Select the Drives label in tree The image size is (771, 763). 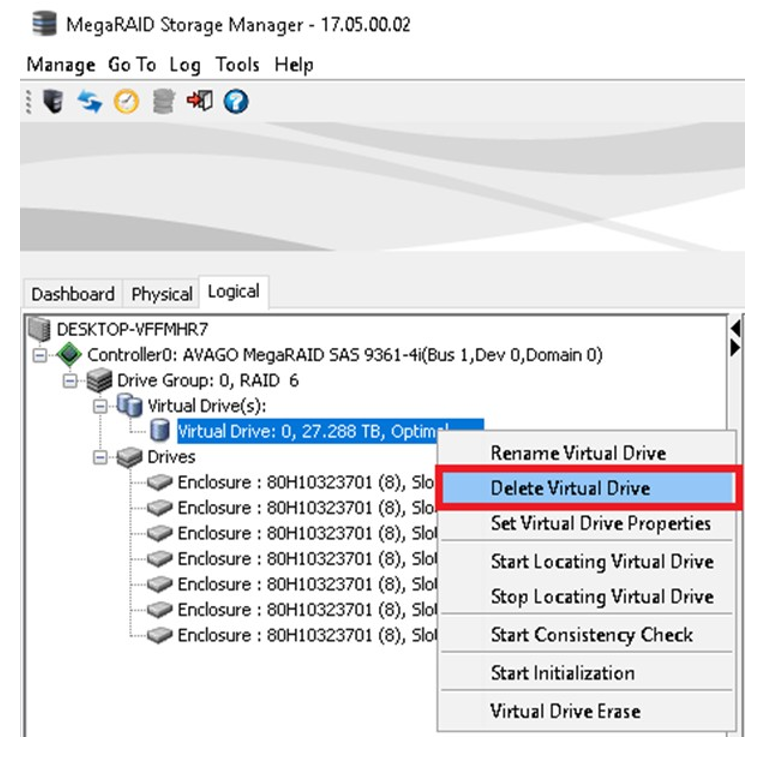point(171,457)
